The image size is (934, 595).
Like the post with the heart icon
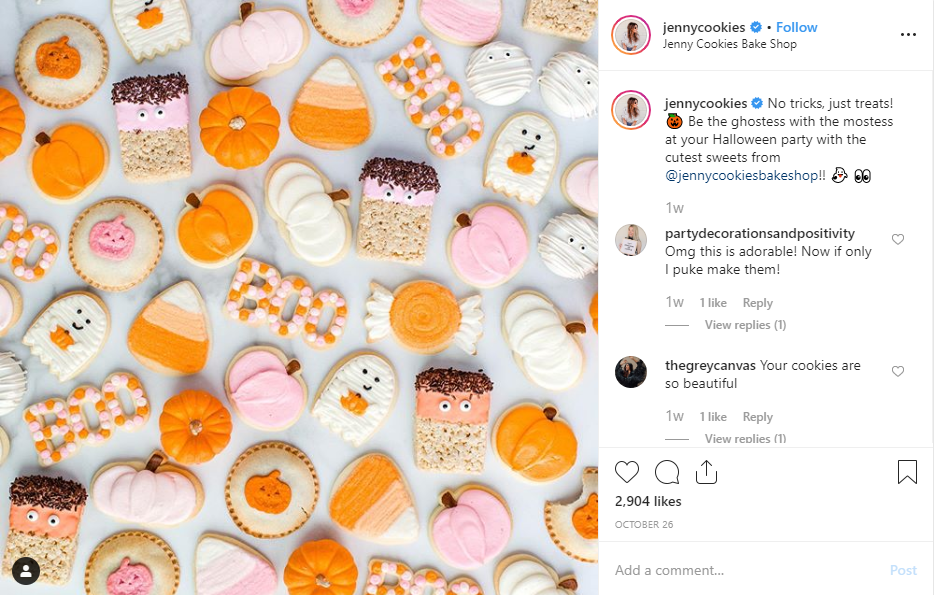pyautogui.click(x=627, y=472)
